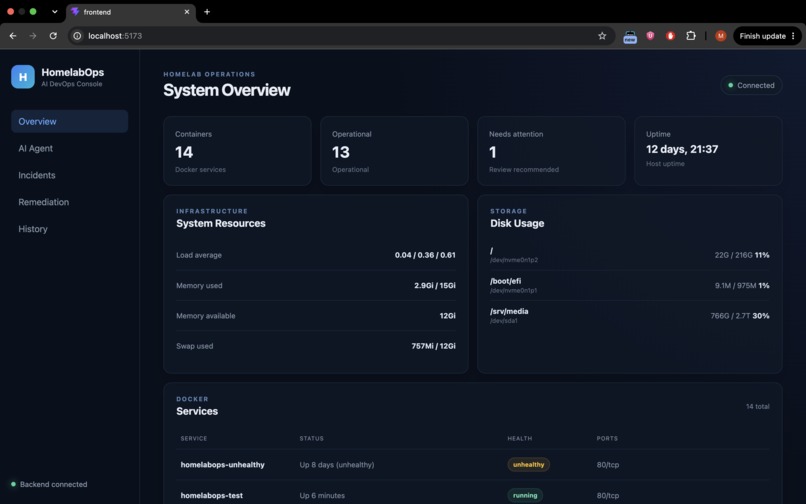Click the Connected status badge
This screenshot has height=504, width=806.
[x=751, y=85]
